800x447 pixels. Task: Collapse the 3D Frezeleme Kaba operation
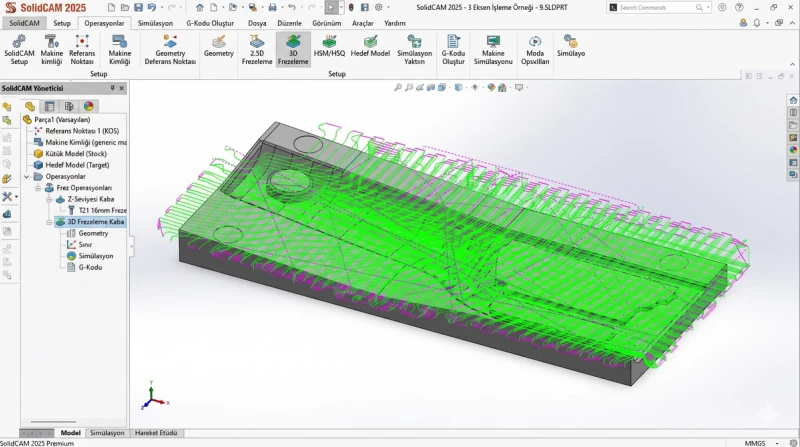tap(49, 222)
